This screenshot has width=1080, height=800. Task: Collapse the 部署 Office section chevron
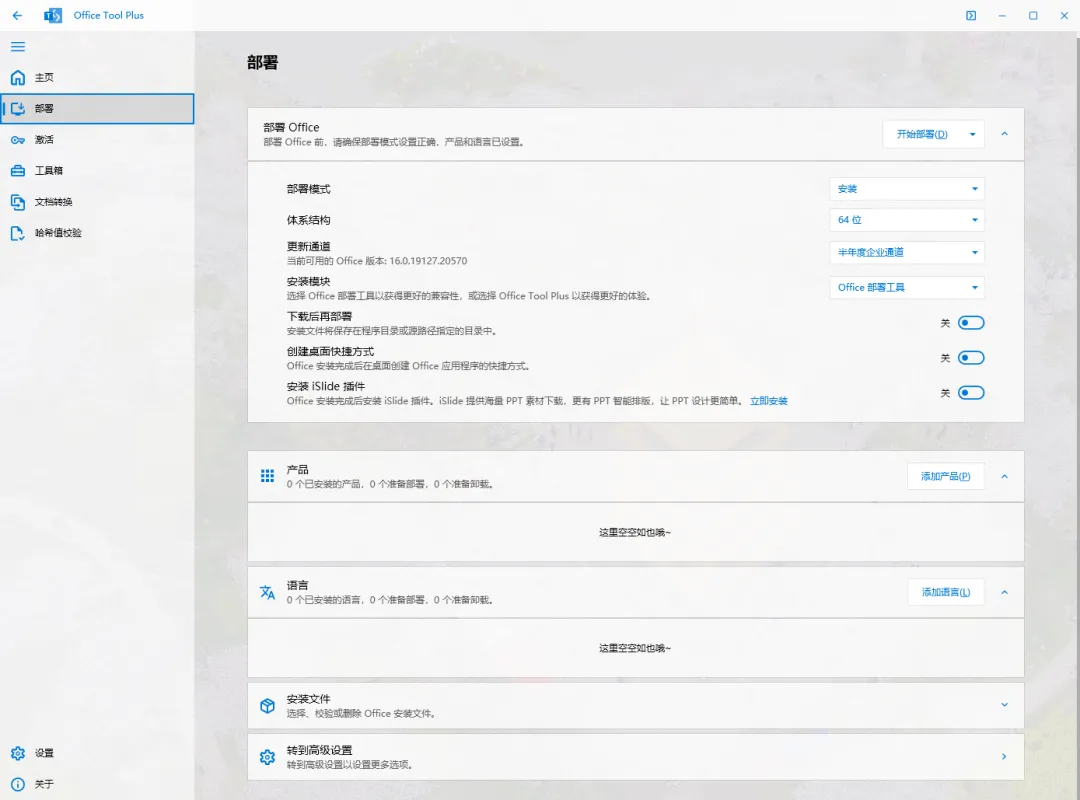click(x=1004, y=134)
